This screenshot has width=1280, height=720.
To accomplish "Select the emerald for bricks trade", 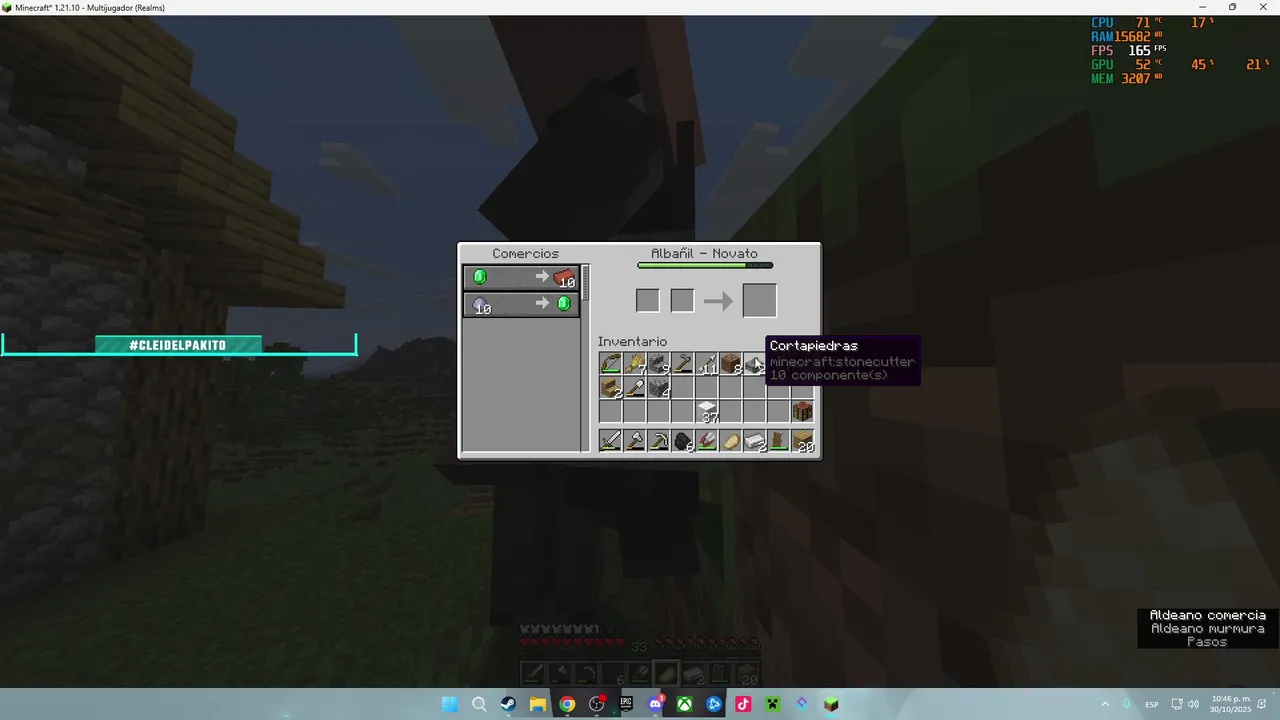I will coord(521,277).
